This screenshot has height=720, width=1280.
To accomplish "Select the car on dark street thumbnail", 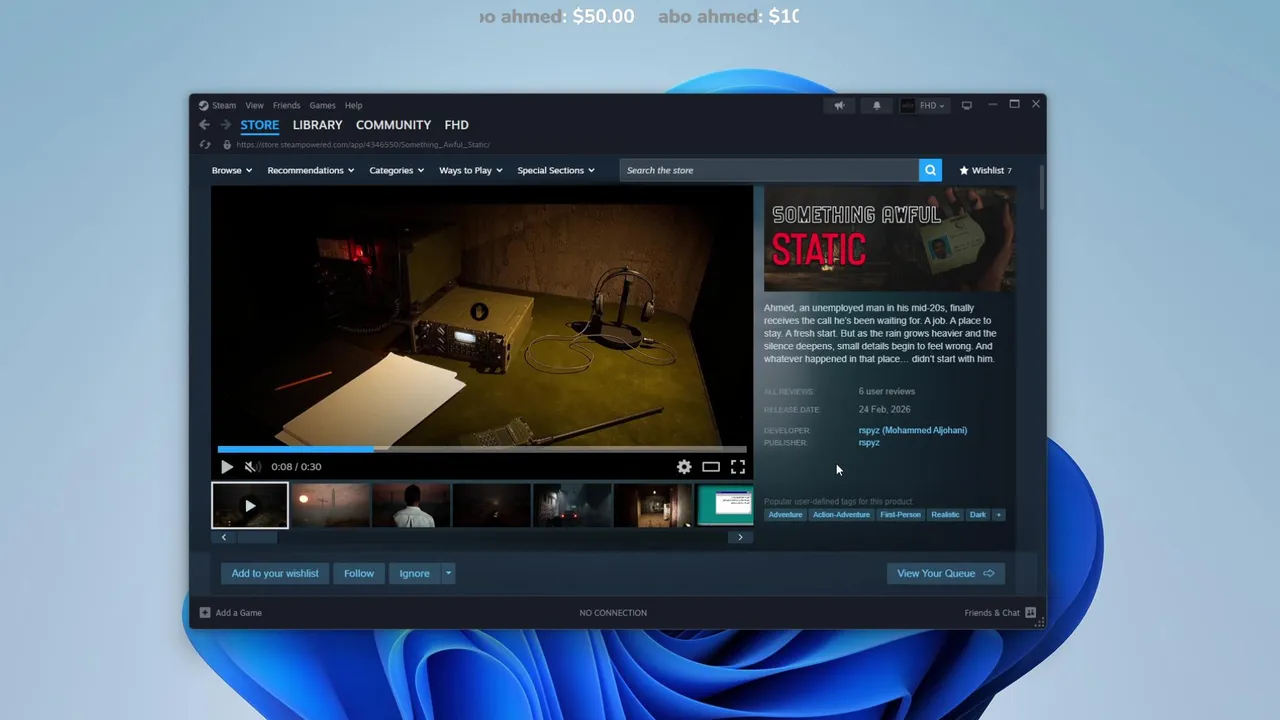I will point(572,505).
